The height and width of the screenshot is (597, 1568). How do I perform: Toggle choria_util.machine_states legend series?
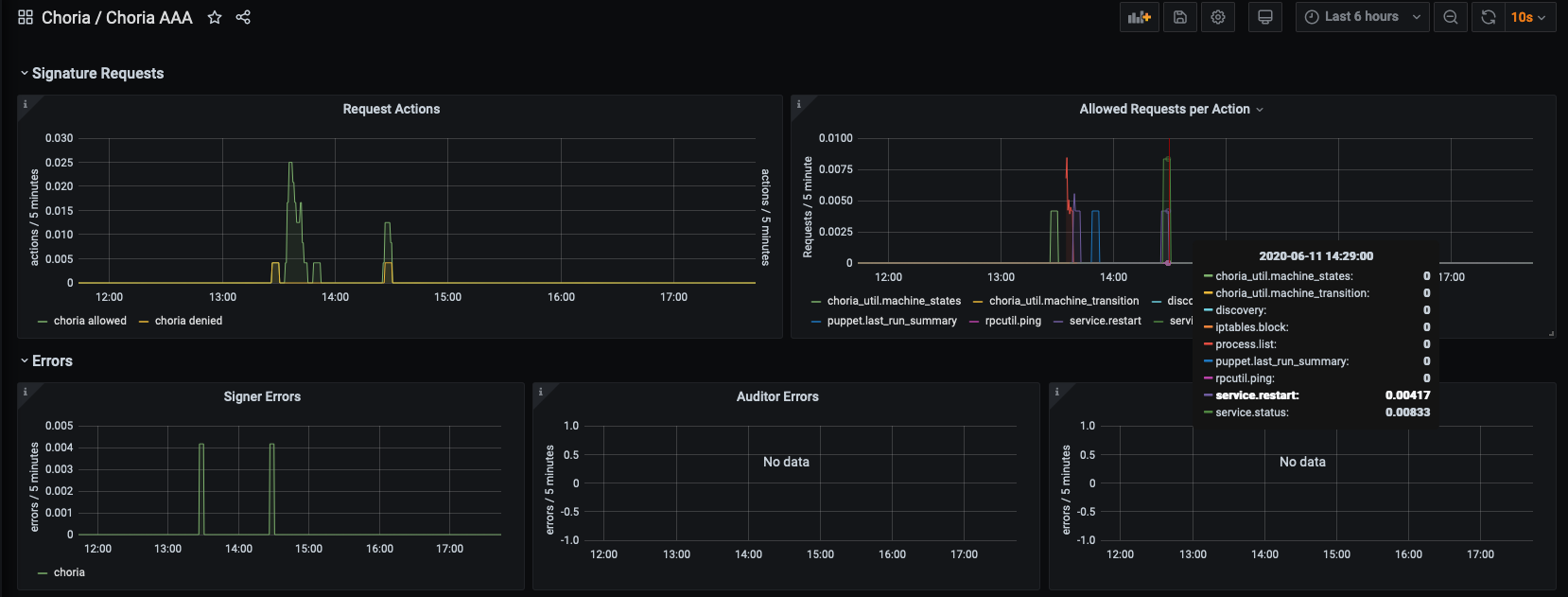[894, 301]
